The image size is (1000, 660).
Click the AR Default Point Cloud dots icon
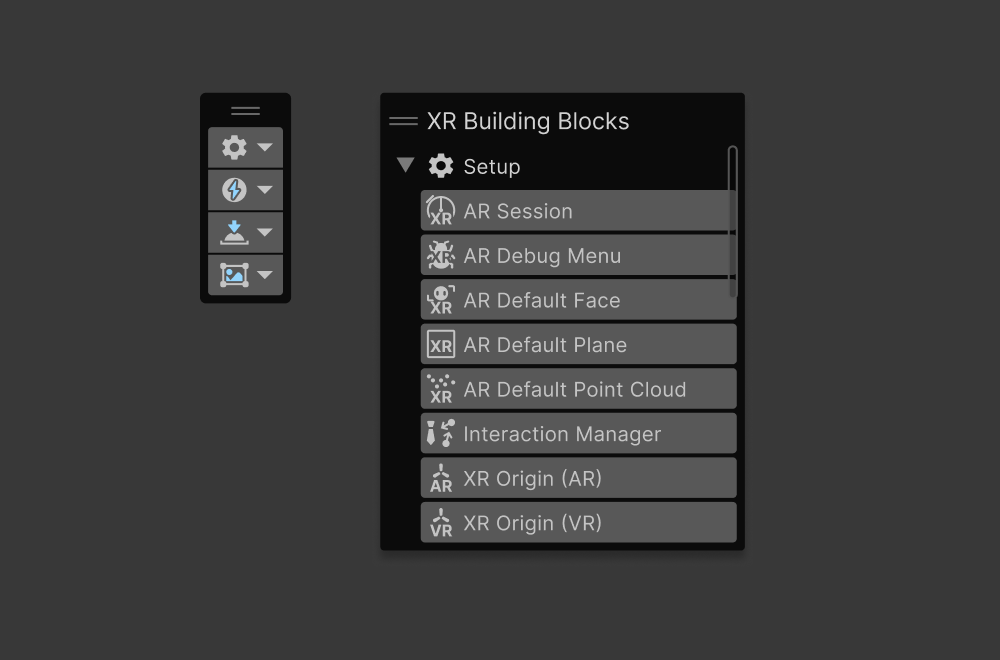point(441,388)
